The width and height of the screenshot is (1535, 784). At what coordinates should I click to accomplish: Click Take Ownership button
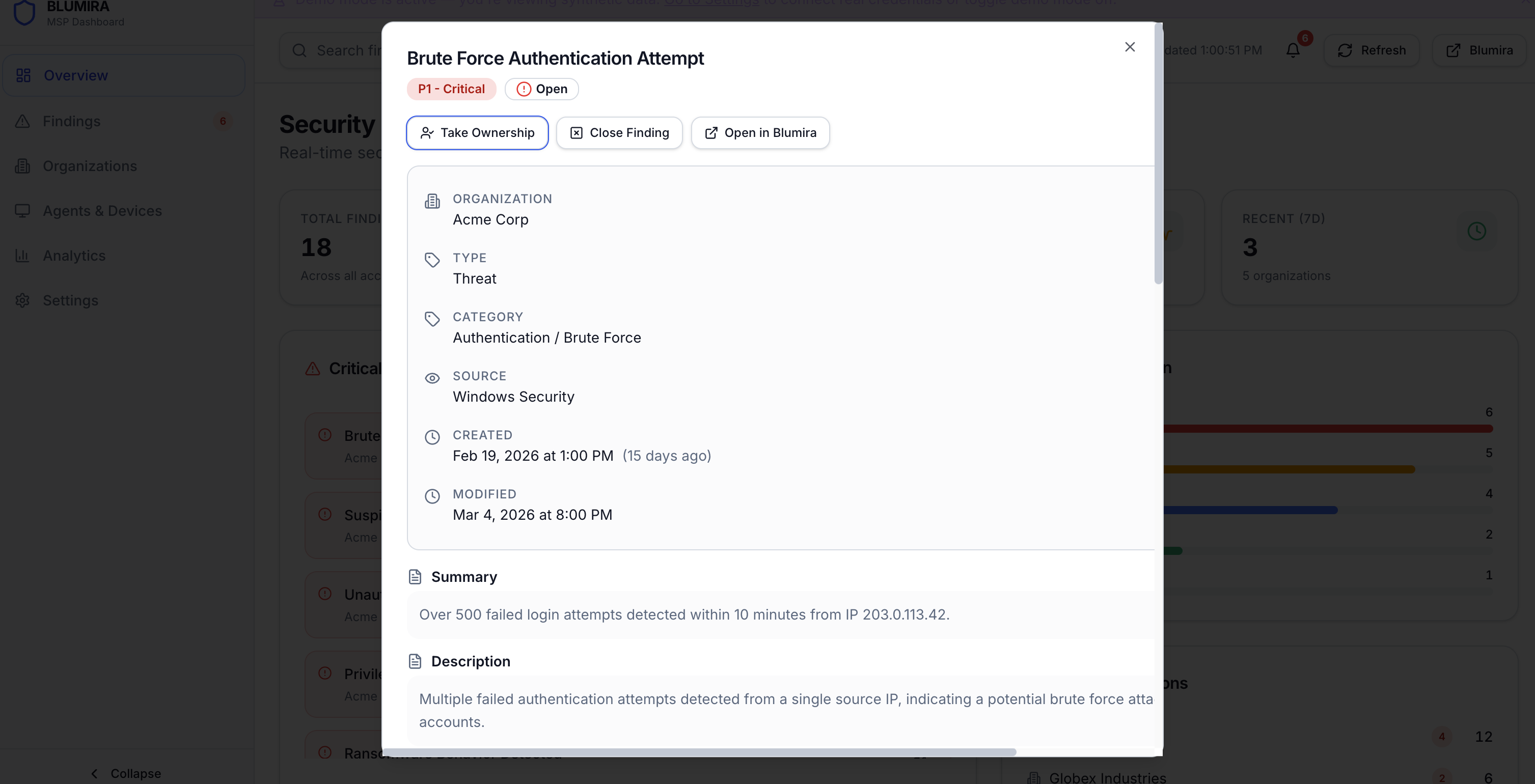point(477,133)
